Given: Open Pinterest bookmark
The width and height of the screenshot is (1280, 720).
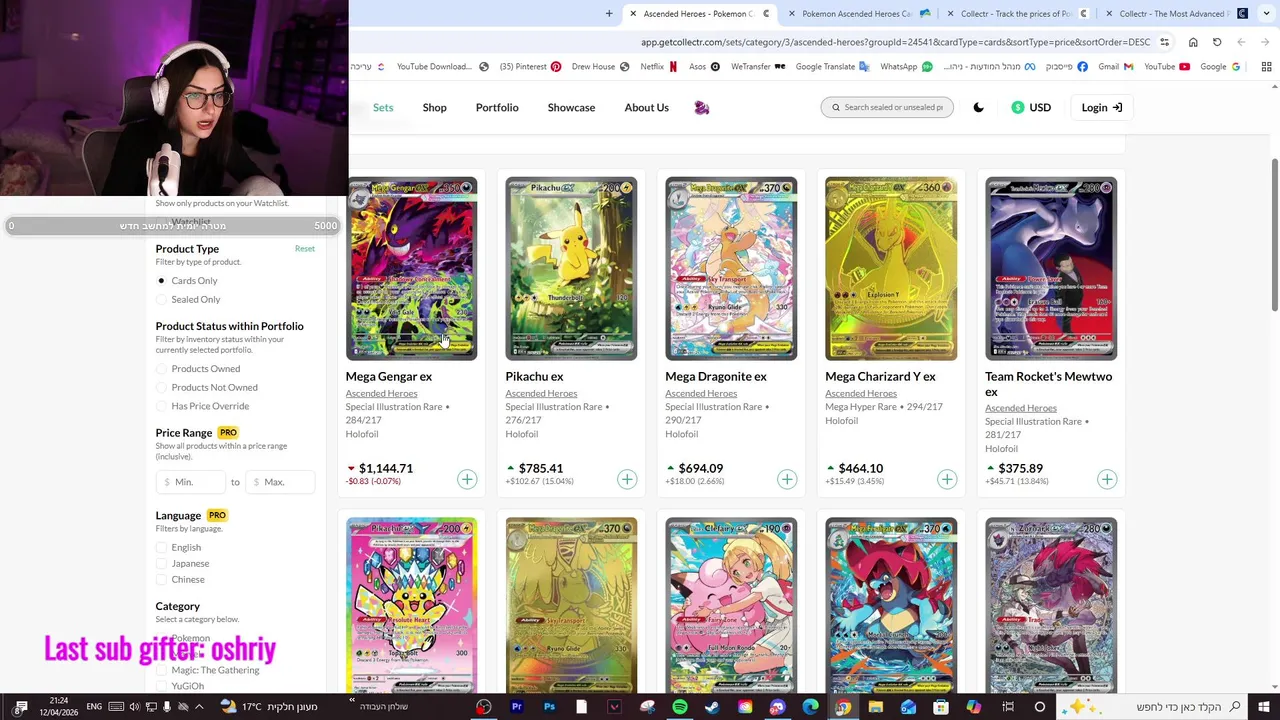Looking at the screenshot, I should coord(530,67).
